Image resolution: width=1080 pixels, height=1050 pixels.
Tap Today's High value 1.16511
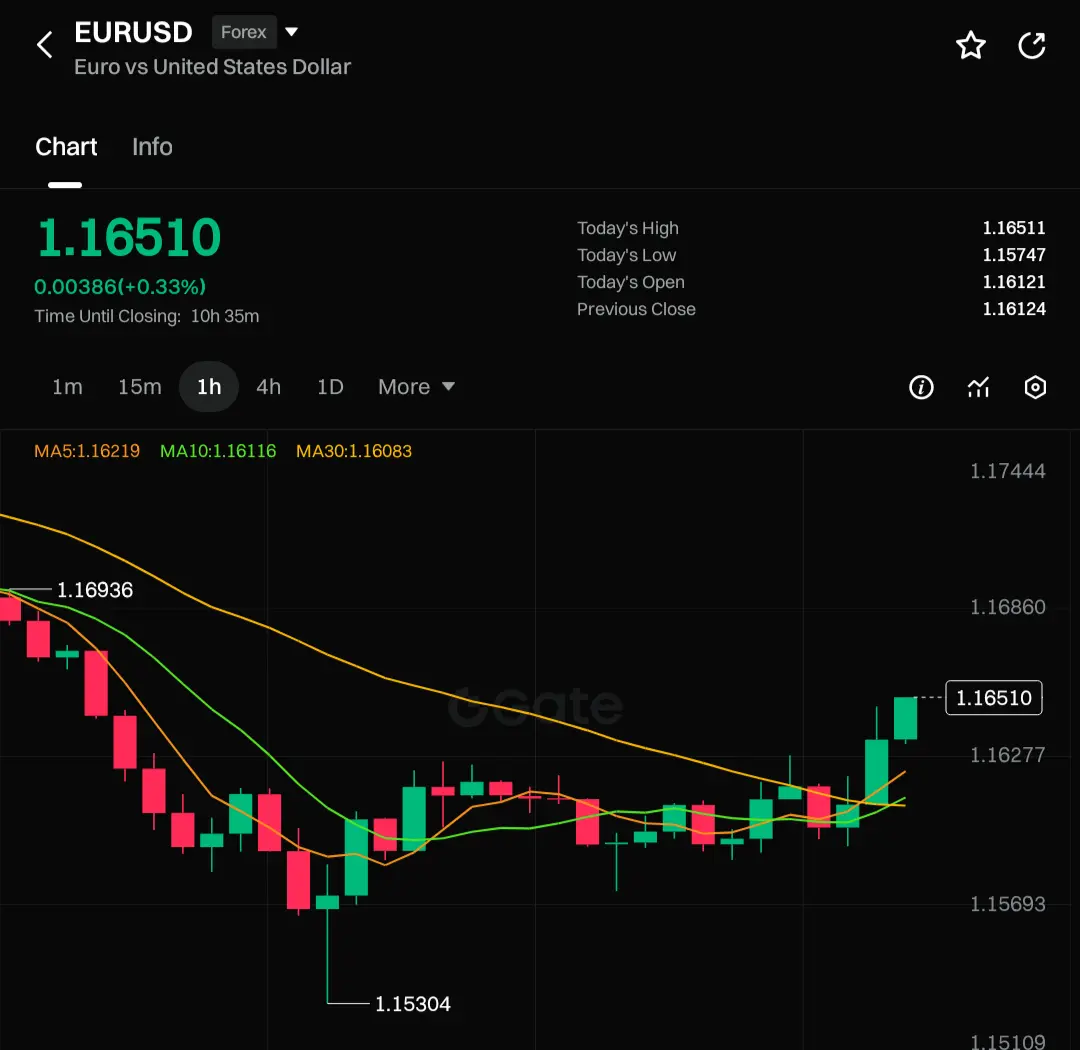(x=1014, y=228)
